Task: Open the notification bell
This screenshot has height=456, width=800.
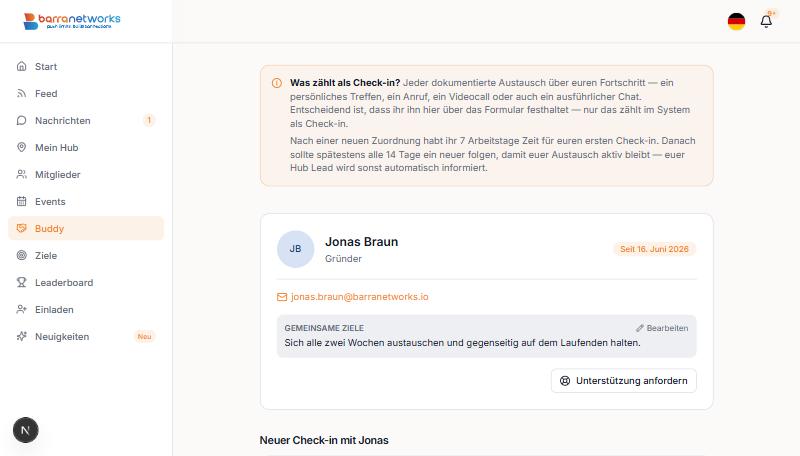Action: point(766,21)
